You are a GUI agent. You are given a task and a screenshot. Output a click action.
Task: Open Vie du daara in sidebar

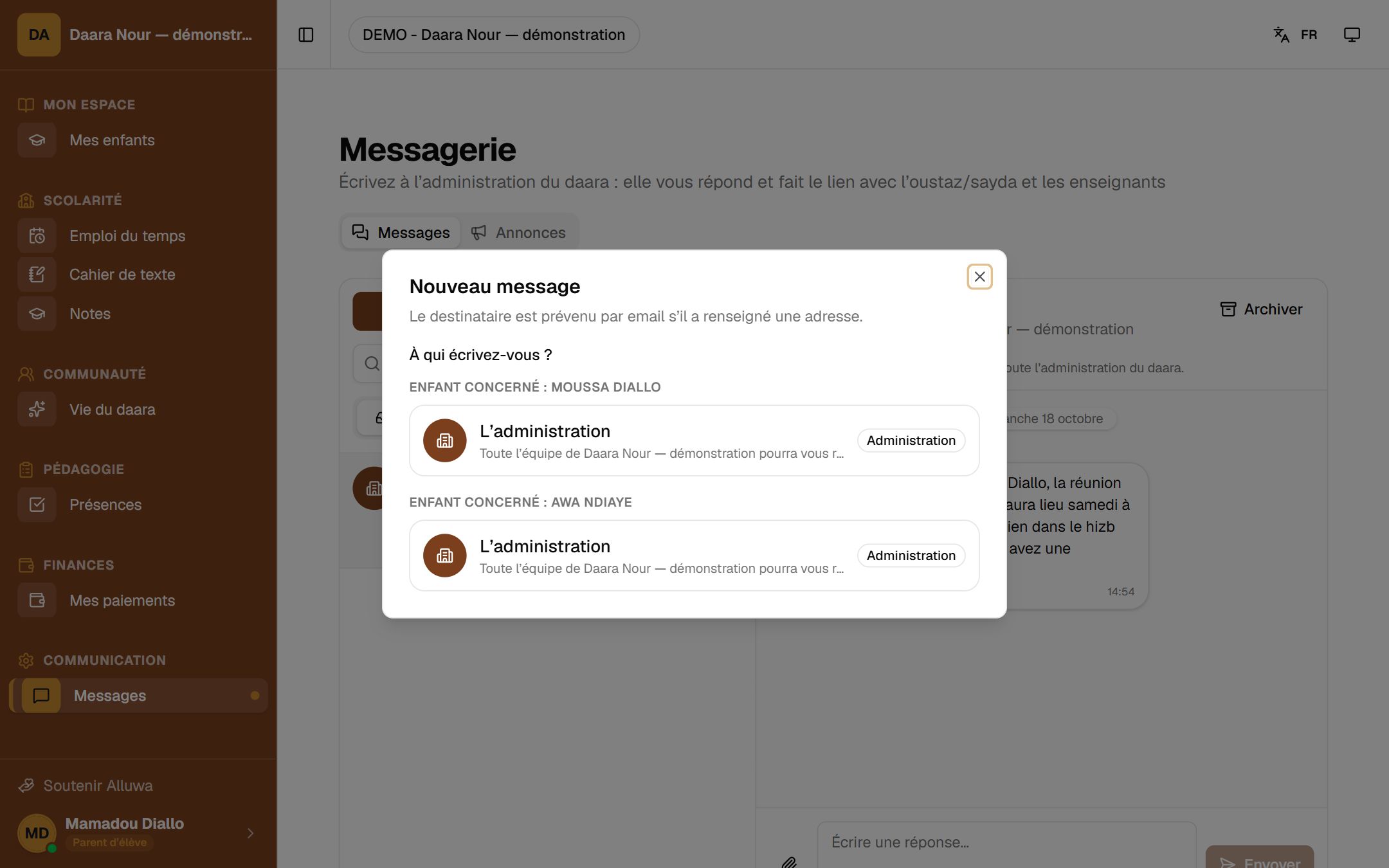138,410
